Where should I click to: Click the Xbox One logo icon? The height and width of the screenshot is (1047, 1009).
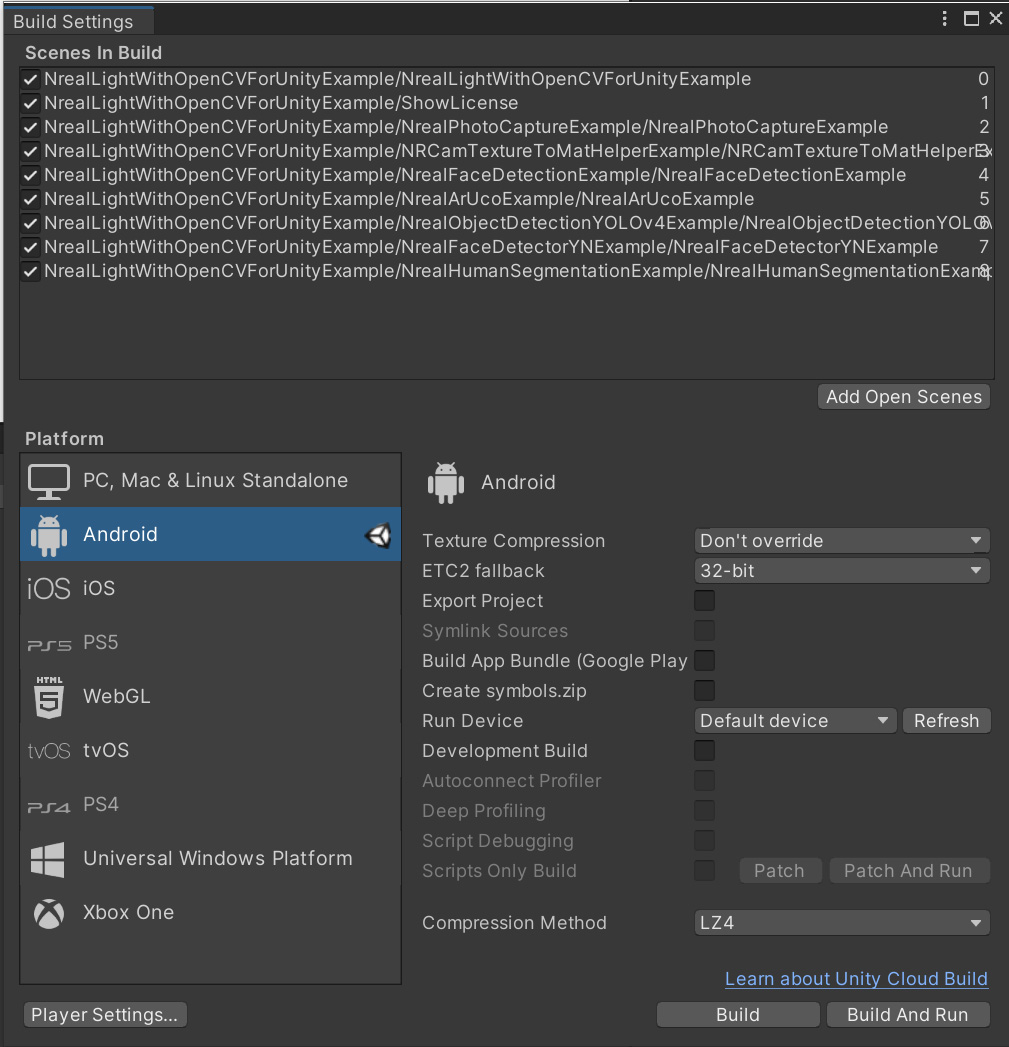(x=49, y=913)
